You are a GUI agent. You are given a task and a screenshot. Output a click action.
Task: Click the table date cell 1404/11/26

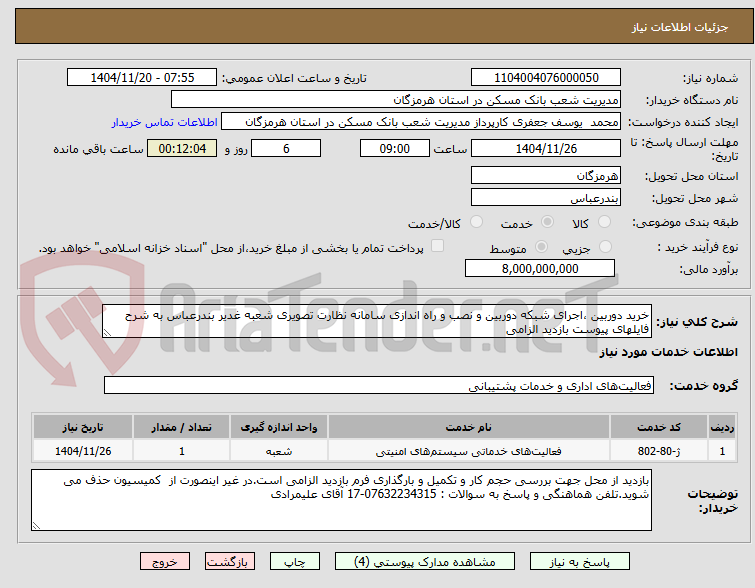tap(83, 451)
